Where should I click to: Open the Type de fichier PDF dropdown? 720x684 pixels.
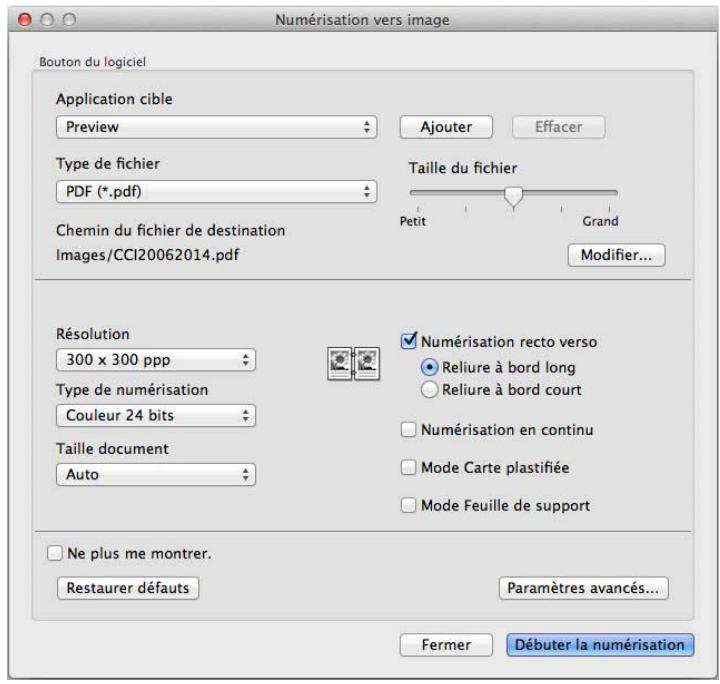coord(216,191)
